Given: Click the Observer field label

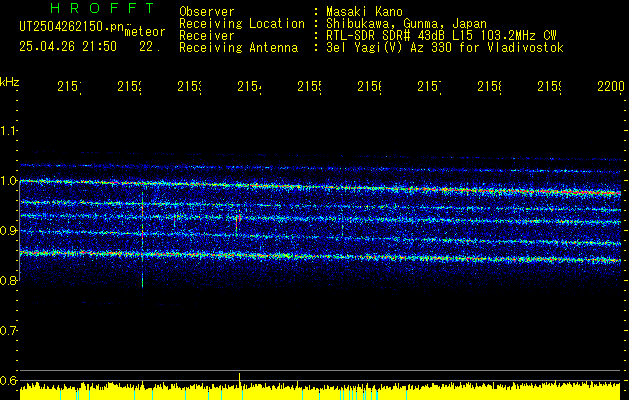Looking at the screenshot, I should (207, 12).
